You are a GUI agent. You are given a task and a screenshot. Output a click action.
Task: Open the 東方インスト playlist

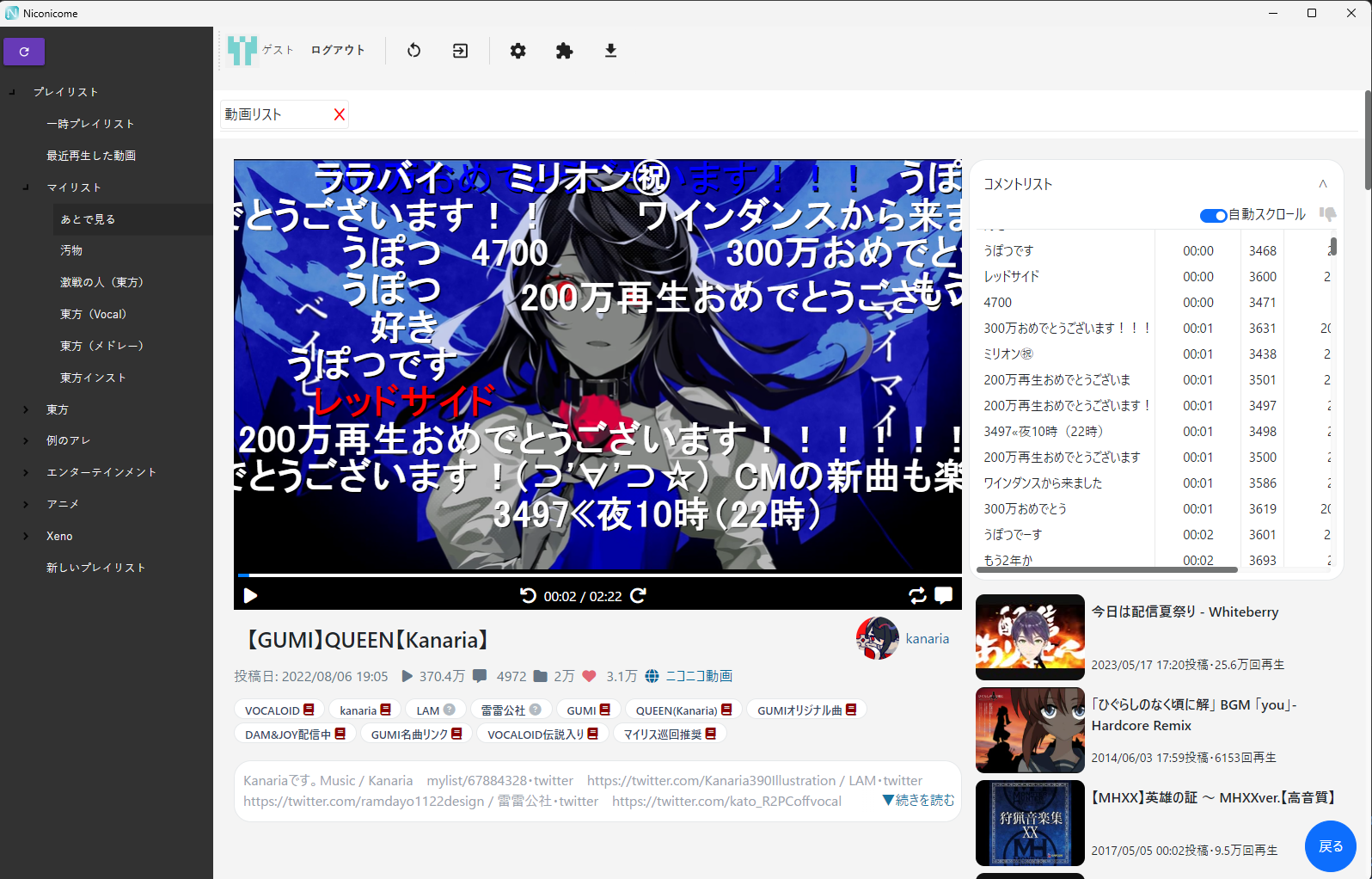click(93, 378)
